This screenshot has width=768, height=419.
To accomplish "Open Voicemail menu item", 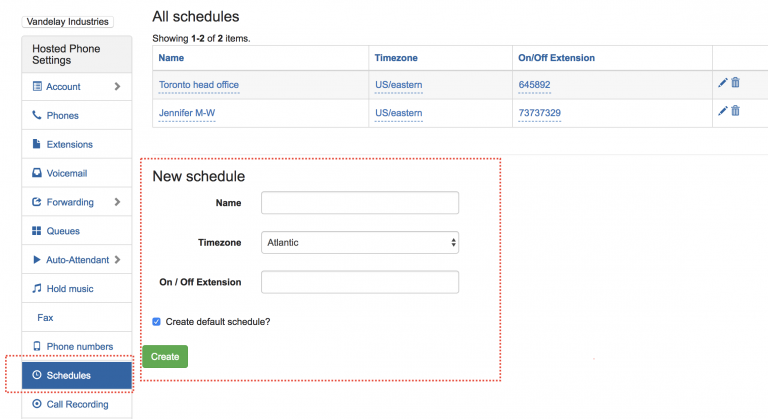I will point(77,173).
